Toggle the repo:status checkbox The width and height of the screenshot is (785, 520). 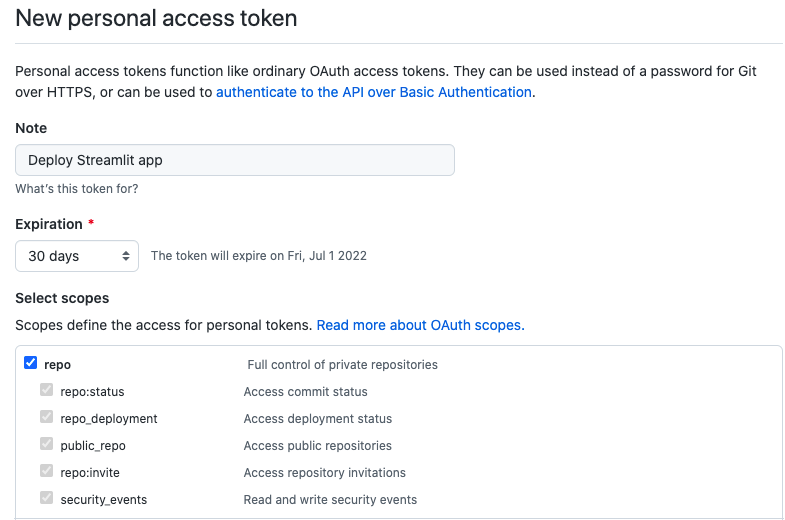click(x=46, y=391)
